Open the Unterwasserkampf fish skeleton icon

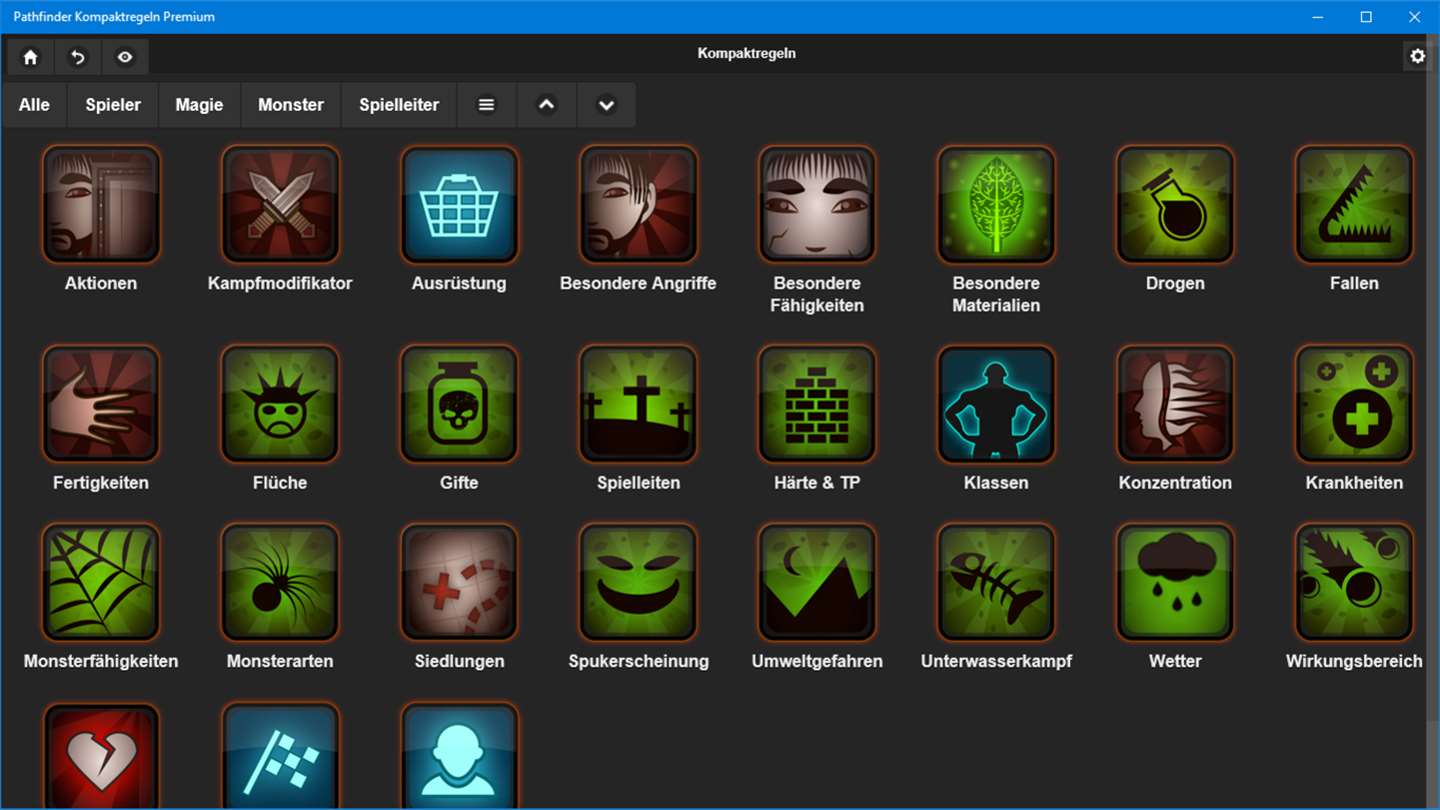point(996,582)
